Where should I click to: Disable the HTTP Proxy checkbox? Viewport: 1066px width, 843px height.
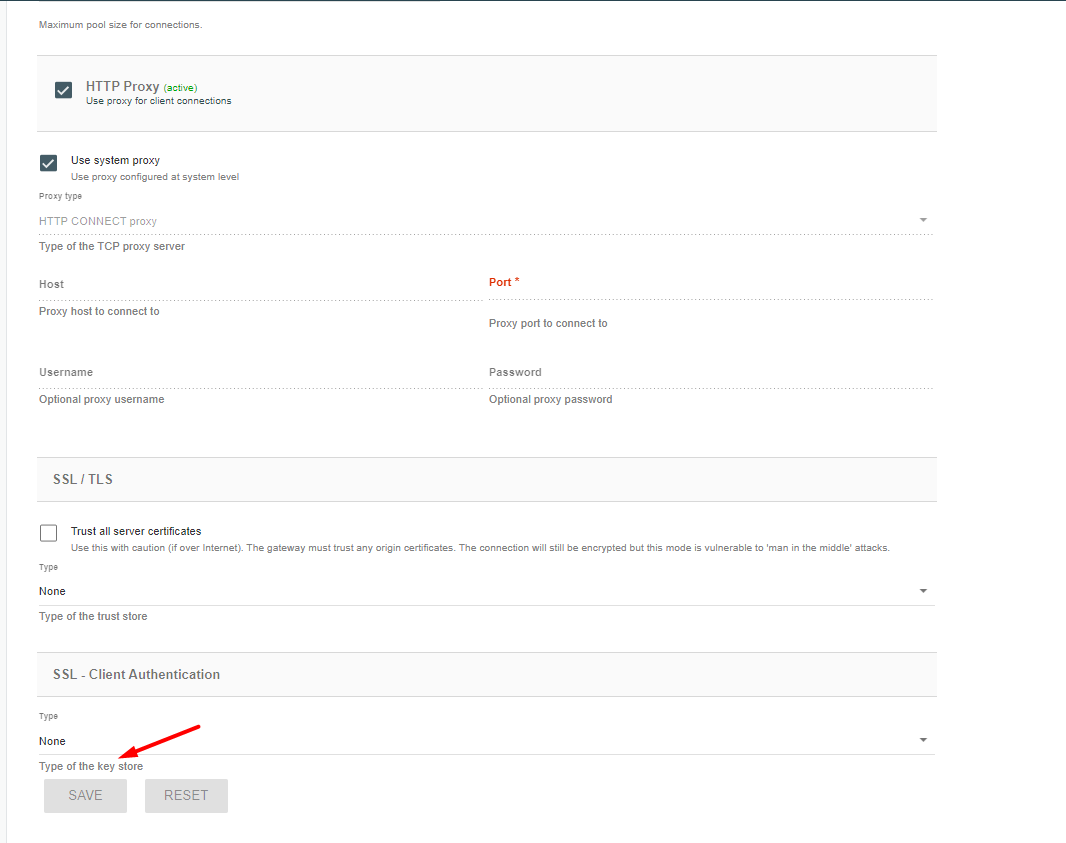[x=63, y=90]
